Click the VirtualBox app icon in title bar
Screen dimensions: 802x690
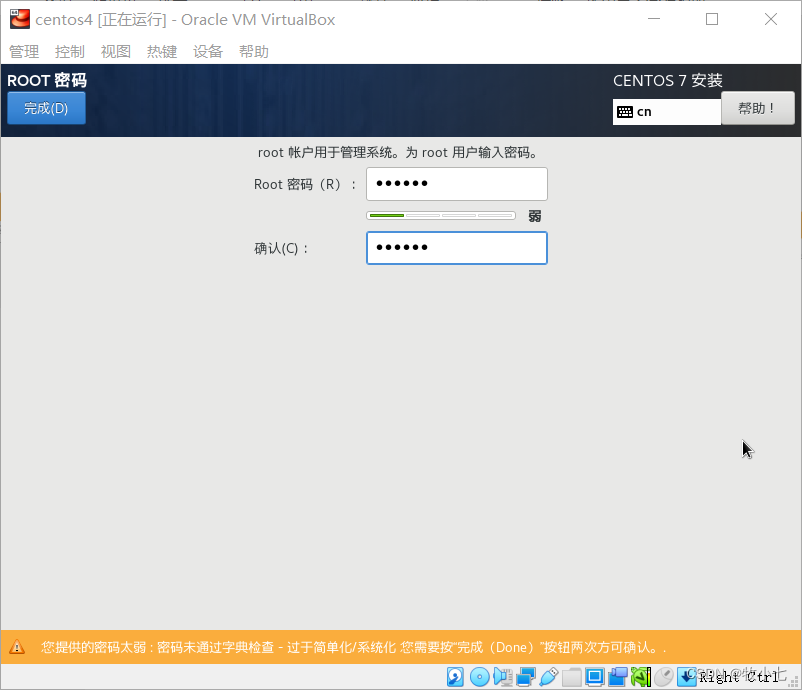click(x=20, y=19)
